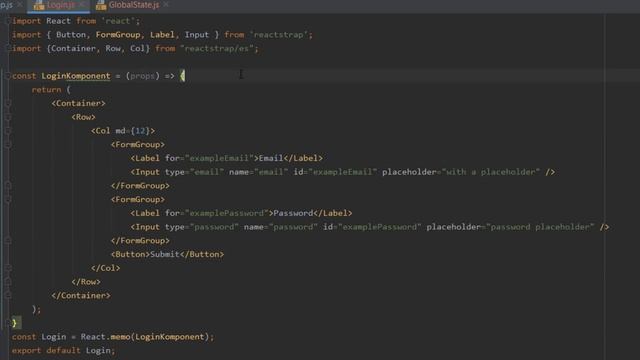The image size is (640, 360).
Task: Fold the <Col md={12}> block in gutter
Action: (8, 131)
